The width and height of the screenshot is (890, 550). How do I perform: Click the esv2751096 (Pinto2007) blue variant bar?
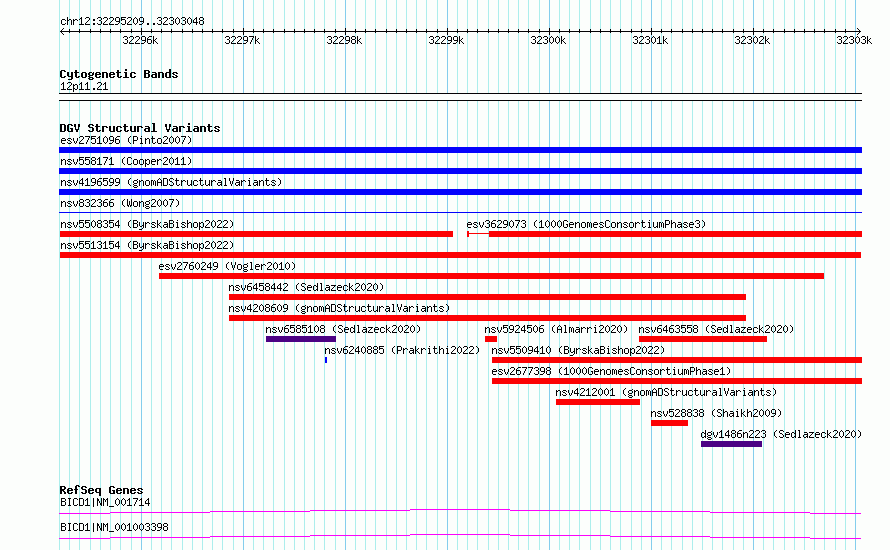pos(460,150)
